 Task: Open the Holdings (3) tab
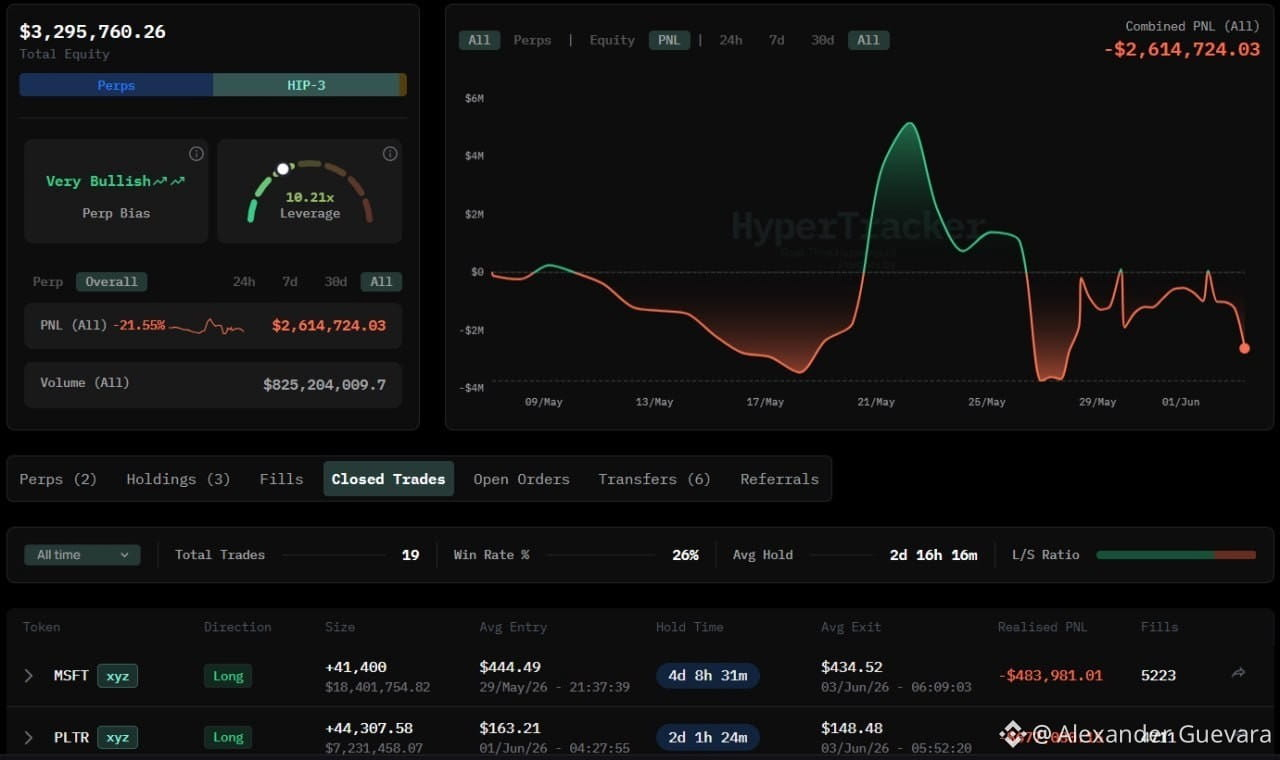(x=178, y=479)
